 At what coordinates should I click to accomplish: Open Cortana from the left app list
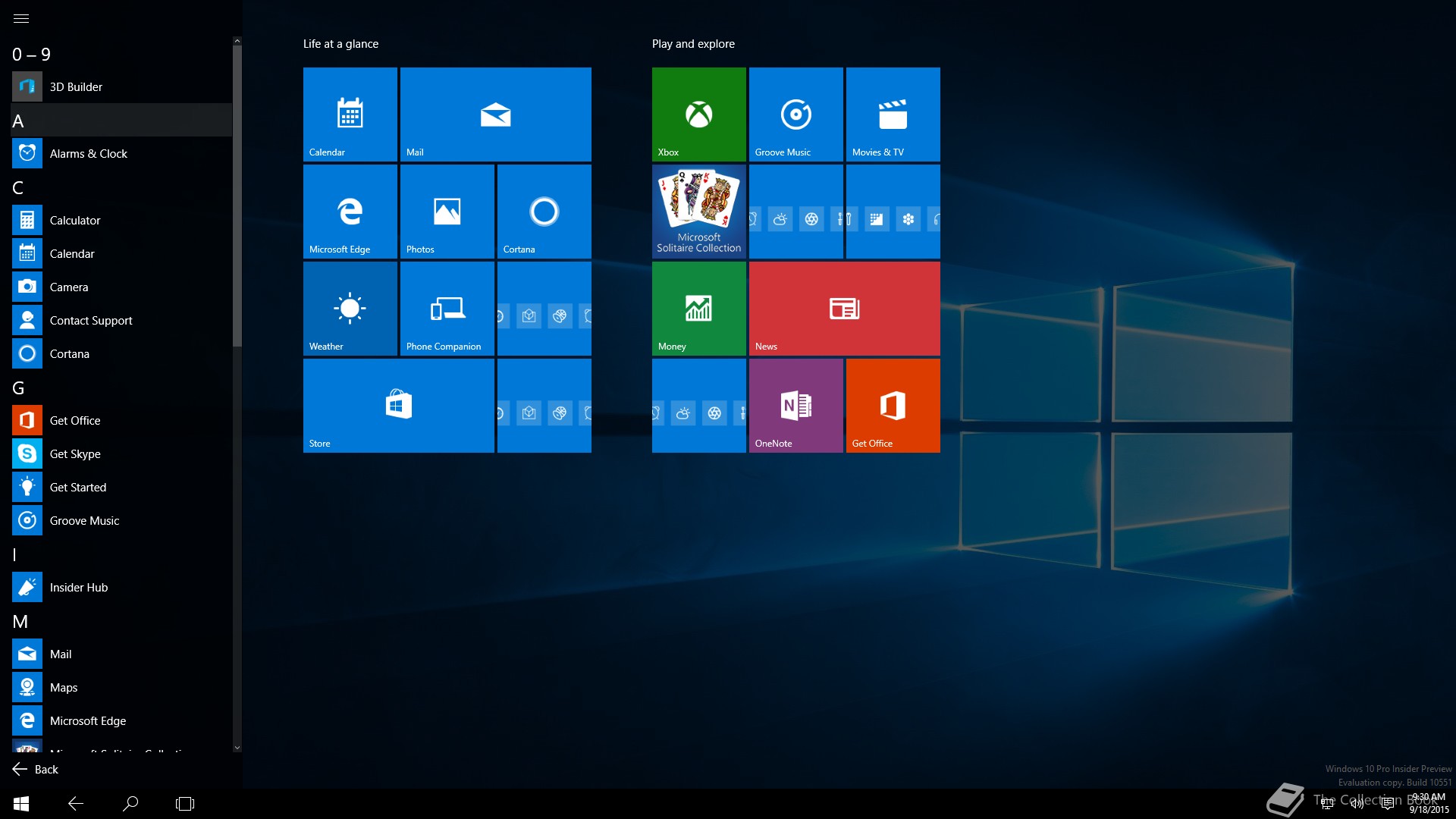pyautogui.click(x=122, y=353)
